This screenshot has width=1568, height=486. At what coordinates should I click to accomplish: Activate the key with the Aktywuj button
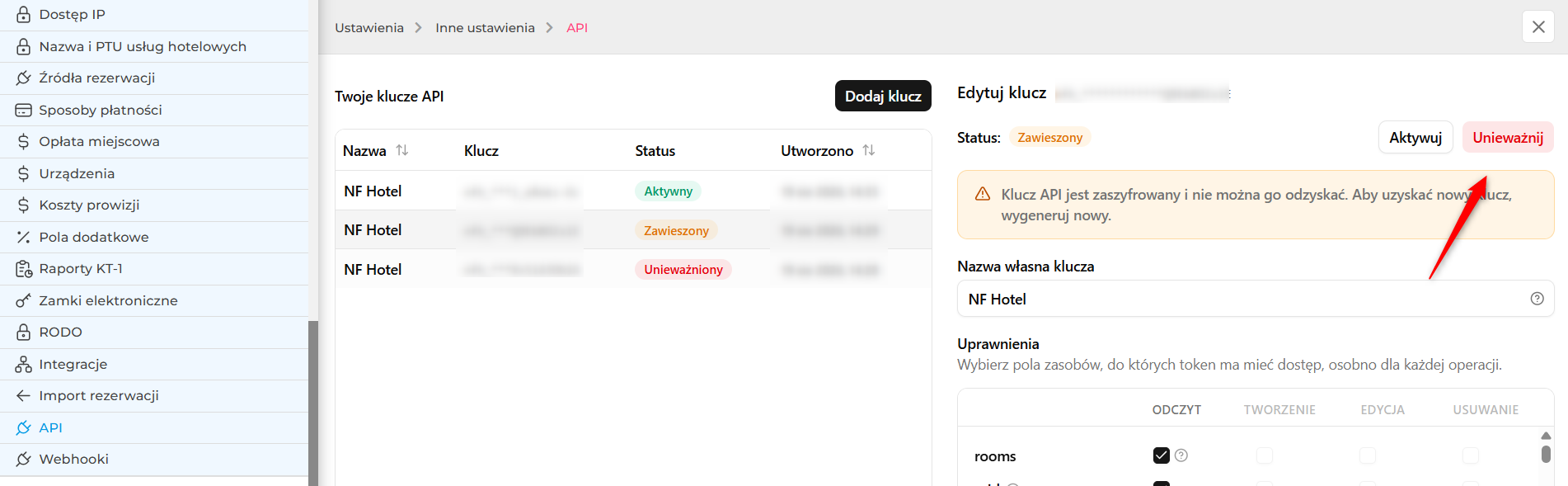1415,138
